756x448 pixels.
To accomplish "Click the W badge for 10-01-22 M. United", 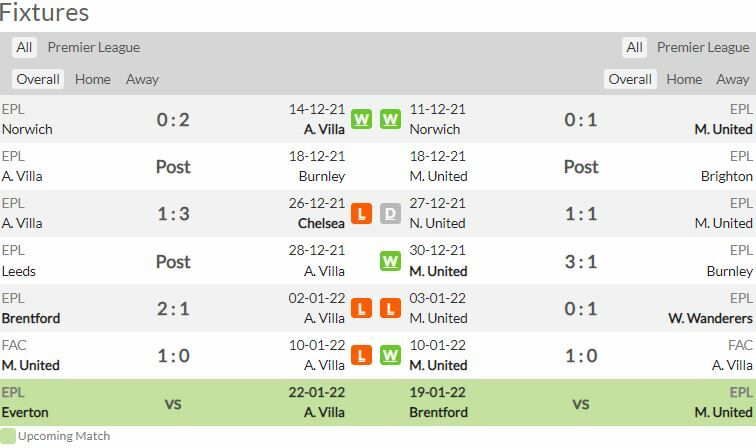I will pyautogui.click(x=390, y=355).
